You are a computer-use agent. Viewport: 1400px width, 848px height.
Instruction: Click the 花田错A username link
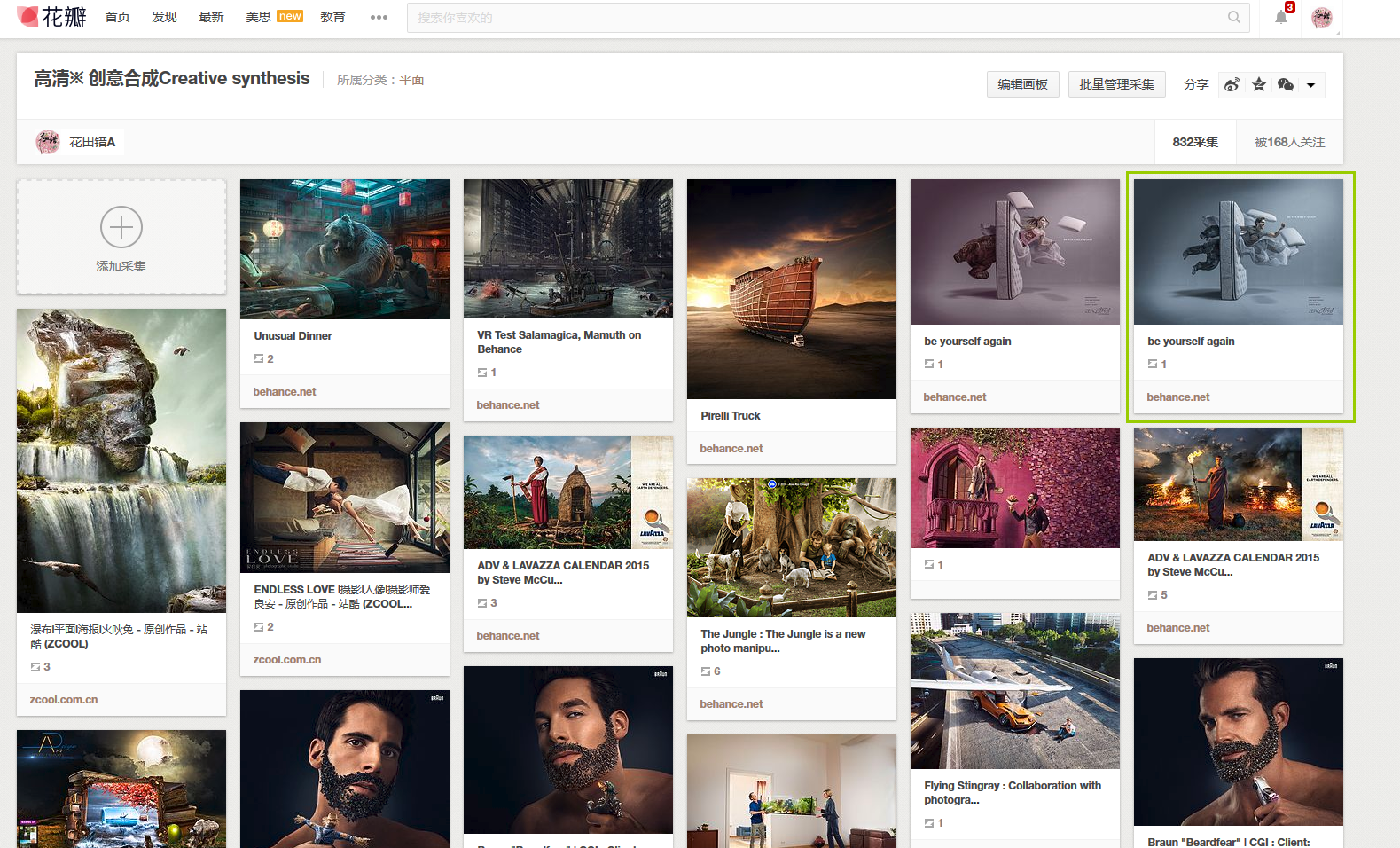click(x=92, y=142)
